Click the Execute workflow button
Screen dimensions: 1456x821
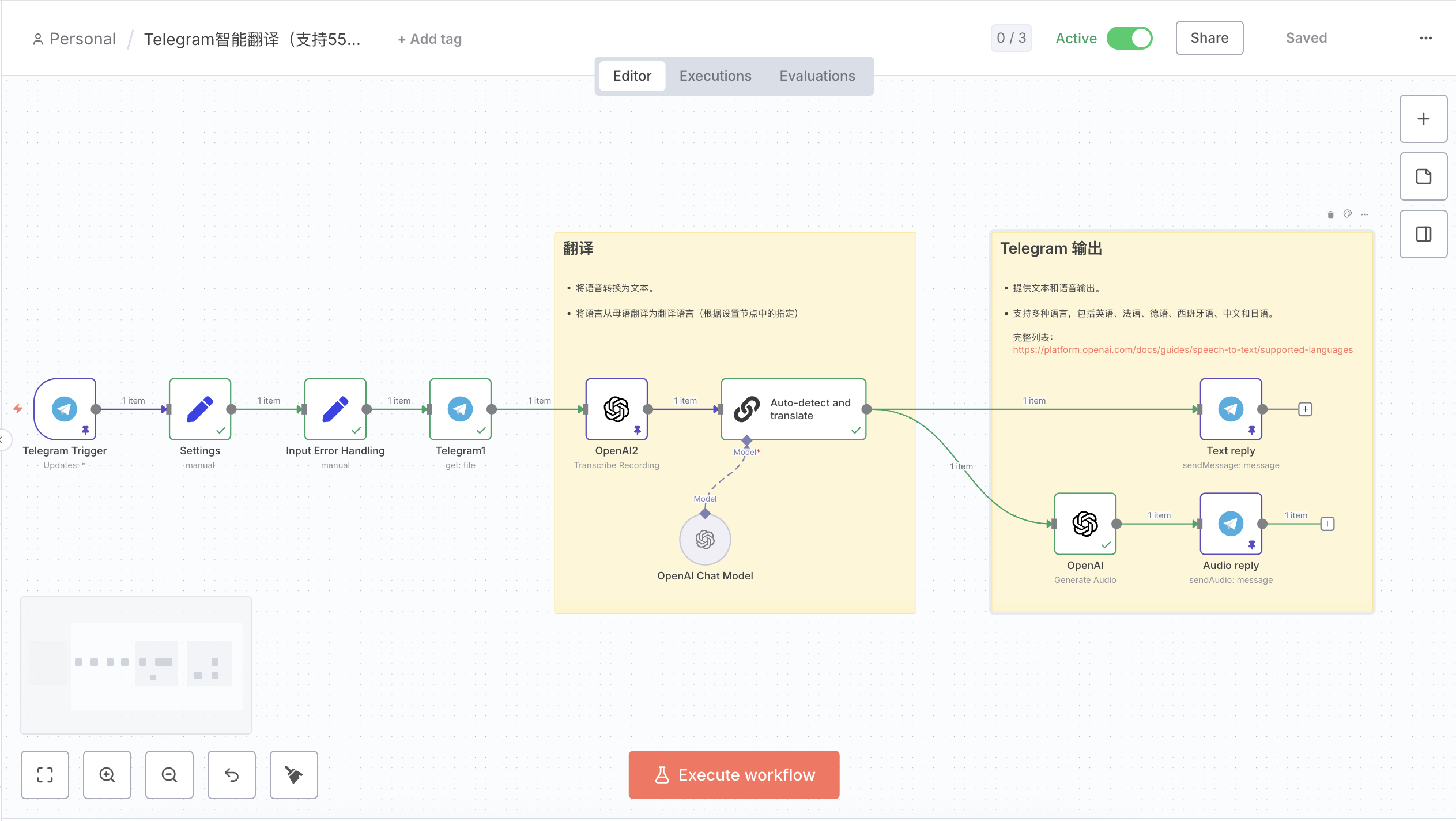734,774
